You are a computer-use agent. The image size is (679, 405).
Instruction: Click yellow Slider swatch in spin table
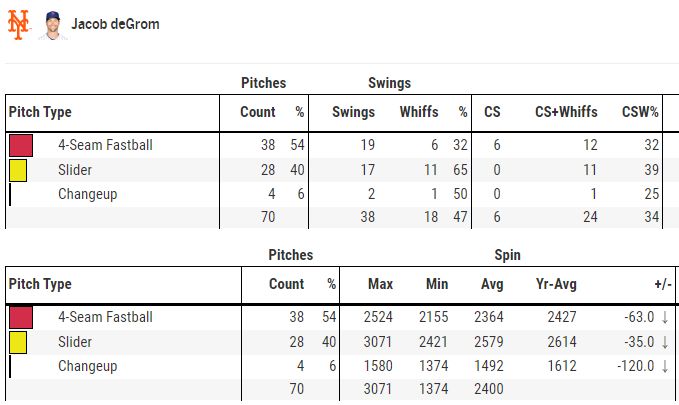click(x=18, y=342)
